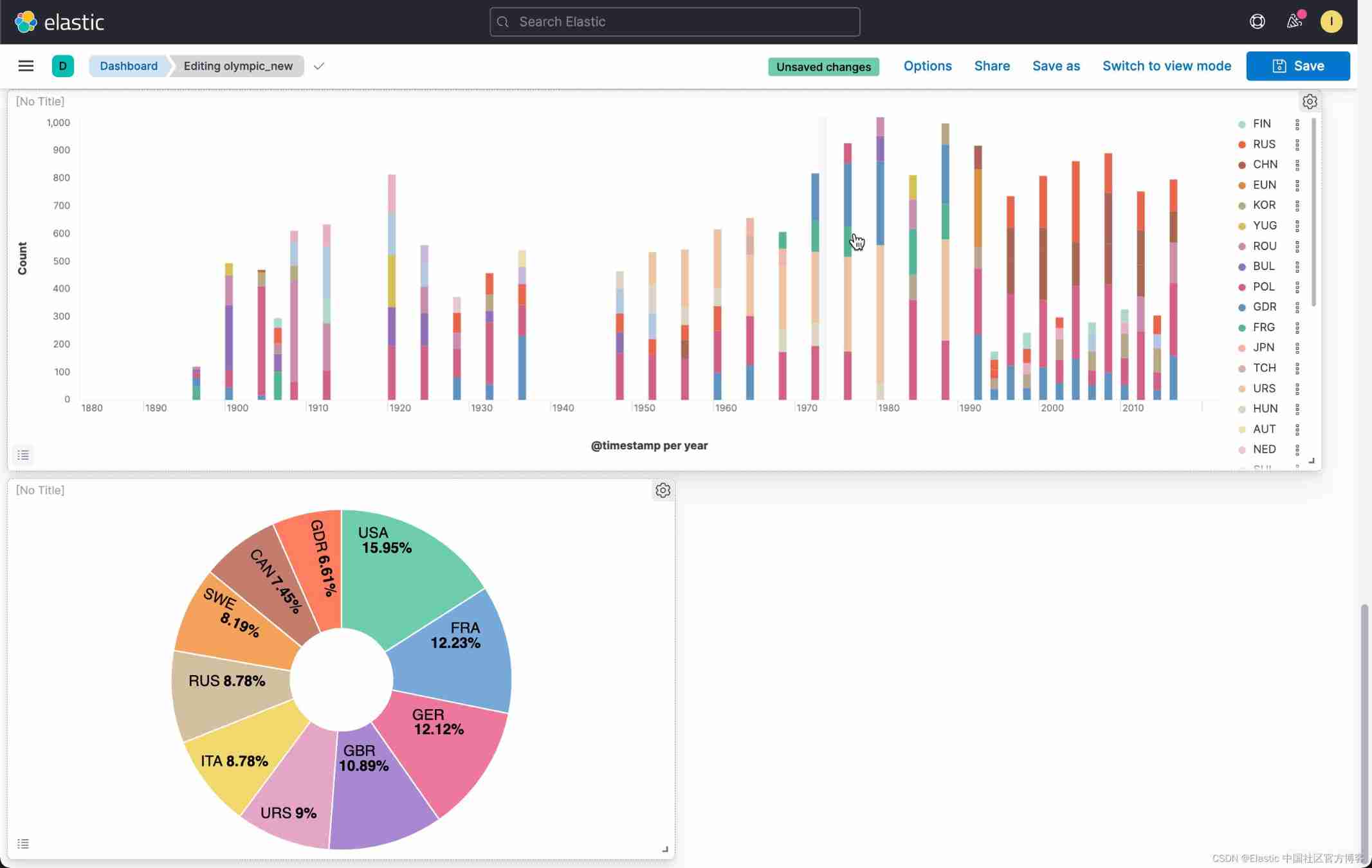Screen dimensions: 1372x868
Task: Open the user avatar menu
Action: [x=1331, y=22]
